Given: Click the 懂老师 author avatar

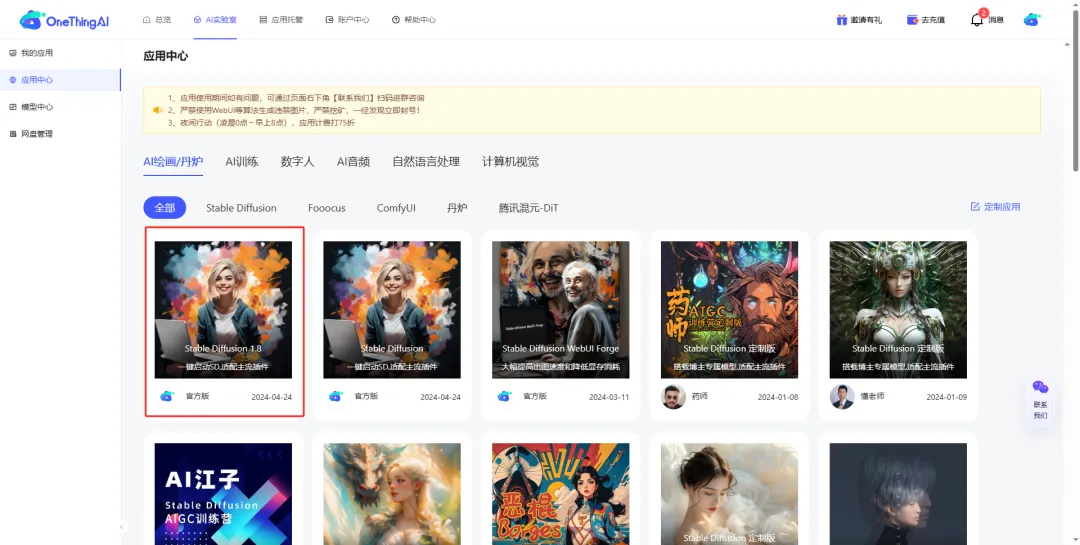Looking at the screenshot, I should 842,397.
